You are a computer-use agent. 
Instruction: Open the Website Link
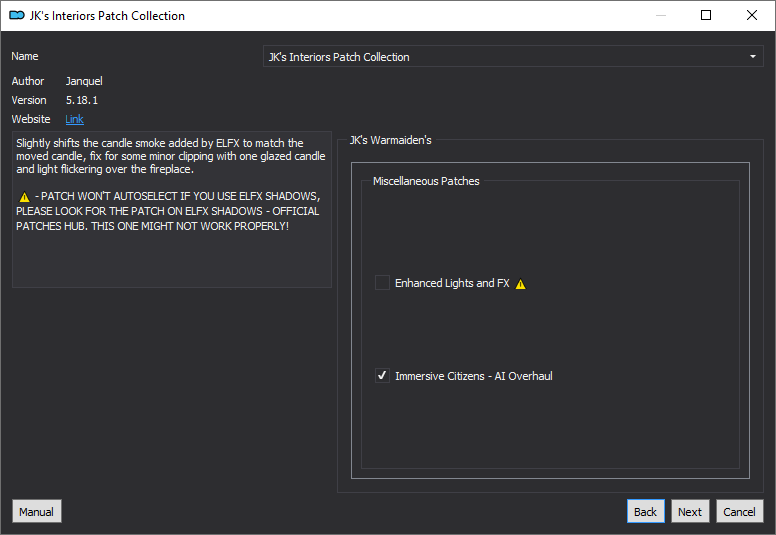pos(74,119)
